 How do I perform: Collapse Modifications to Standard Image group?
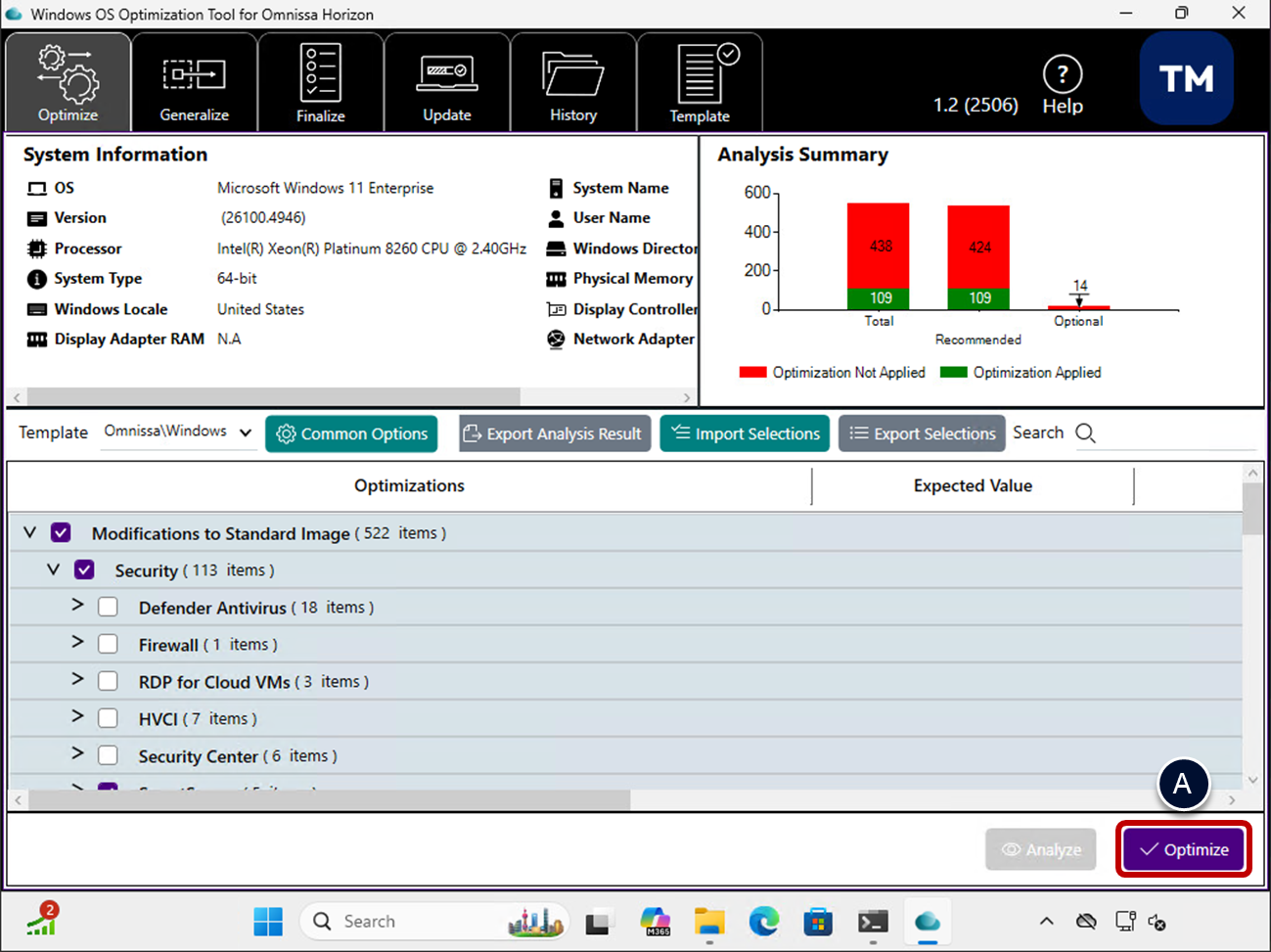point(29,532)
